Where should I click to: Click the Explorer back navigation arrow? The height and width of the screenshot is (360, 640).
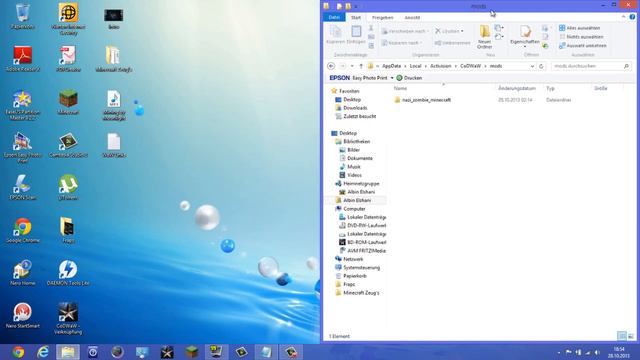pos(331,66)
